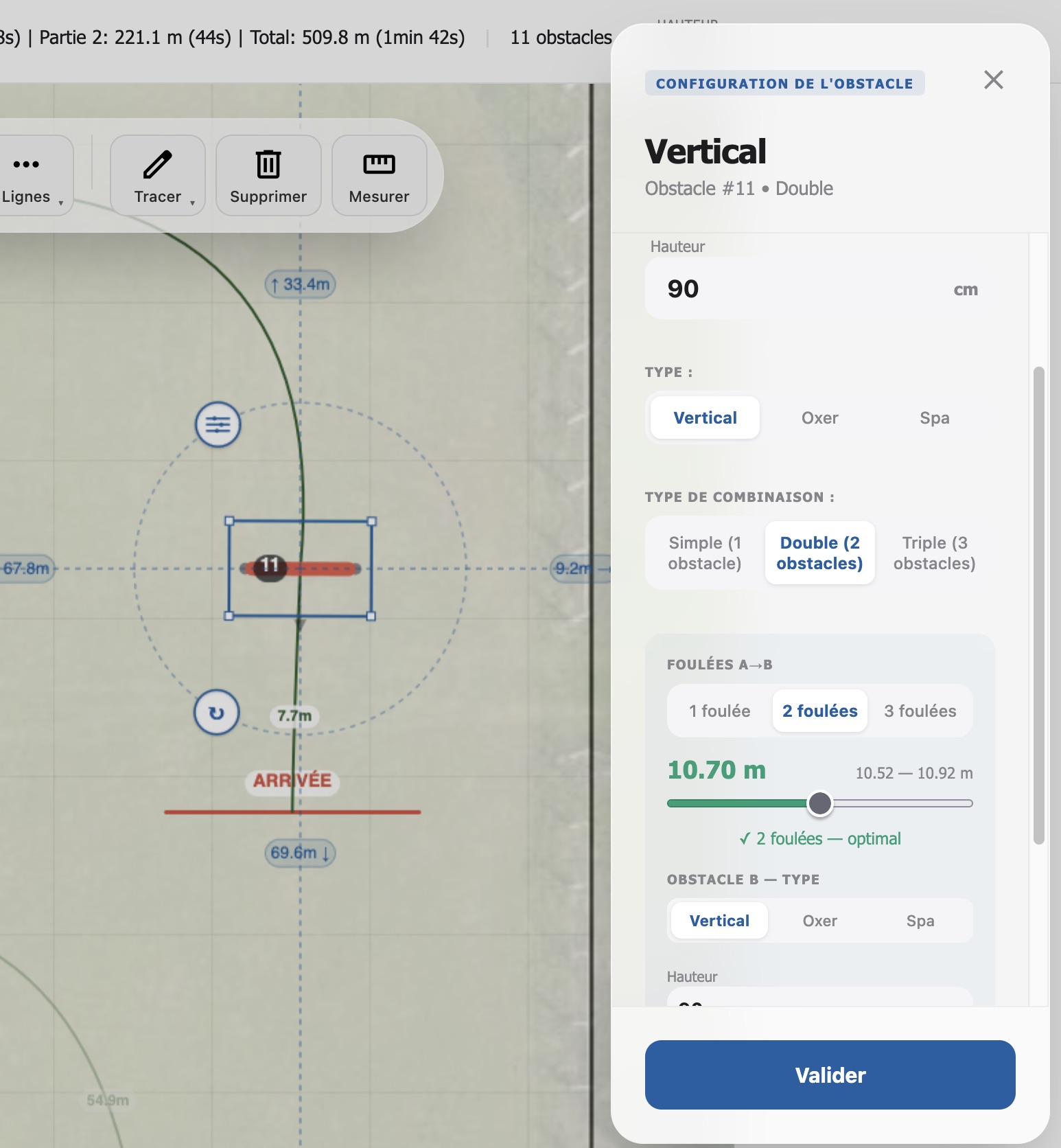Click the obstacle settings sliders icon

(218, 424)
